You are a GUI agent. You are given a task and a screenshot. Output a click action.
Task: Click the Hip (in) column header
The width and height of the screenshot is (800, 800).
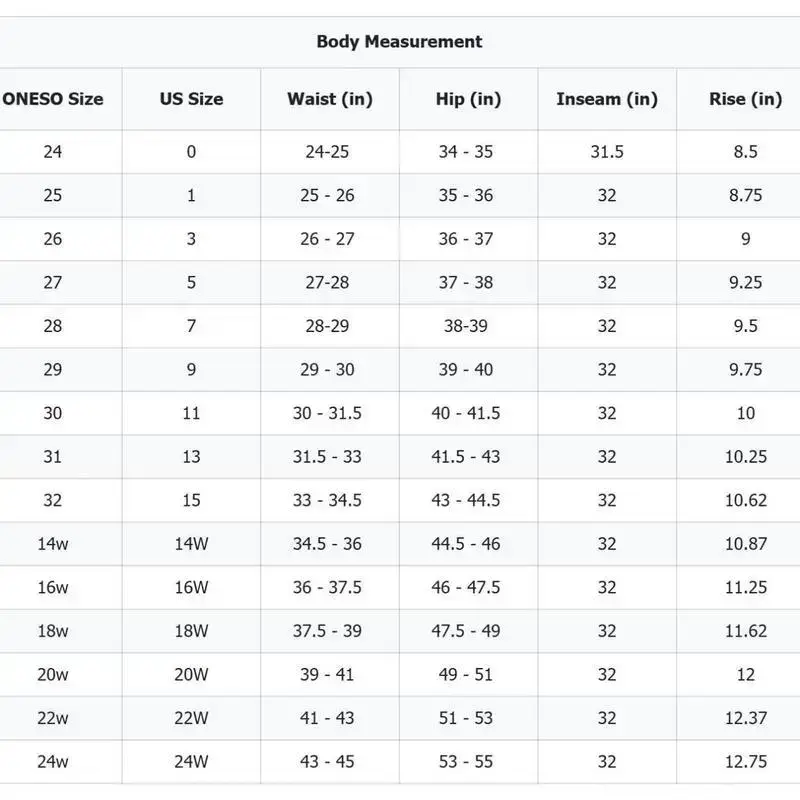[x=468, y=99]
